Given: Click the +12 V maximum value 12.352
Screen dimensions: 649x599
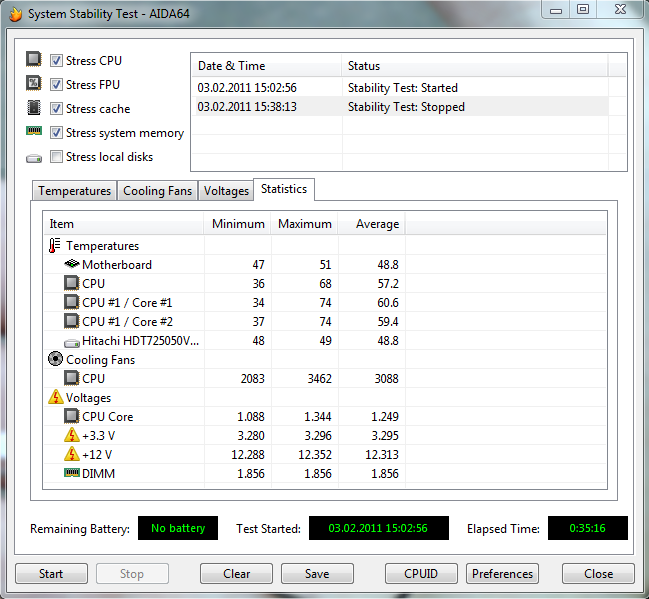Looking at the screenshot, I should point(315,455).
